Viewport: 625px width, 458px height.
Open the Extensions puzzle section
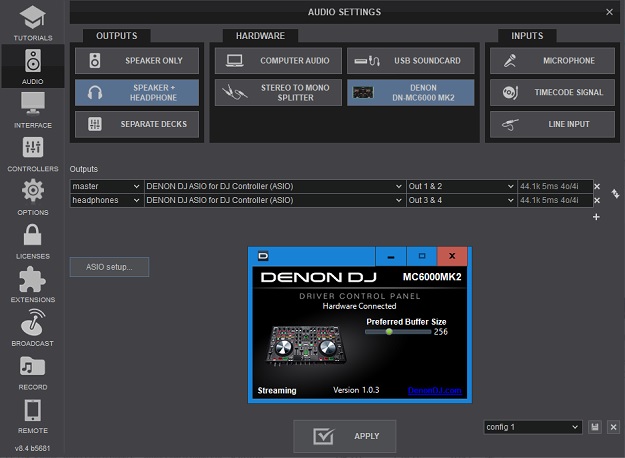[x=33, y=285]
